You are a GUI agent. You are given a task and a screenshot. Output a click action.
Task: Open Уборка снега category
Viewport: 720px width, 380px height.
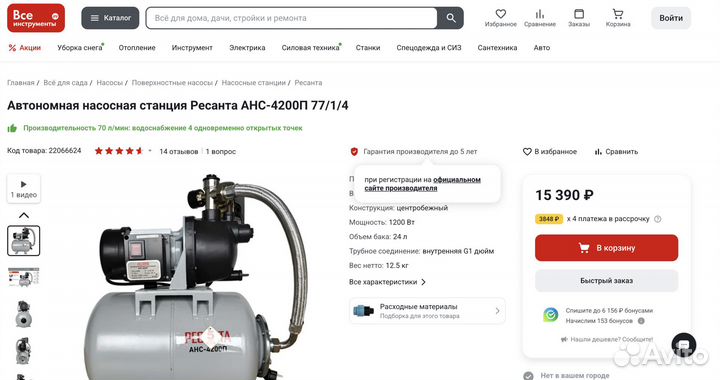point(80,48)
